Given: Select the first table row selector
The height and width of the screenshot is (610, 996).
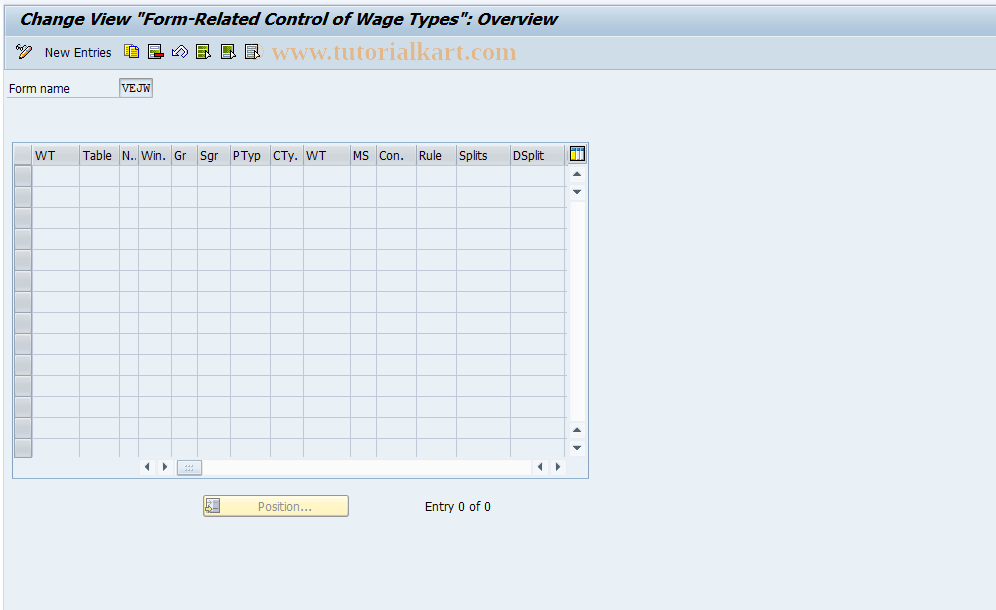Looking at the screenshot, I should pos(23,176).
